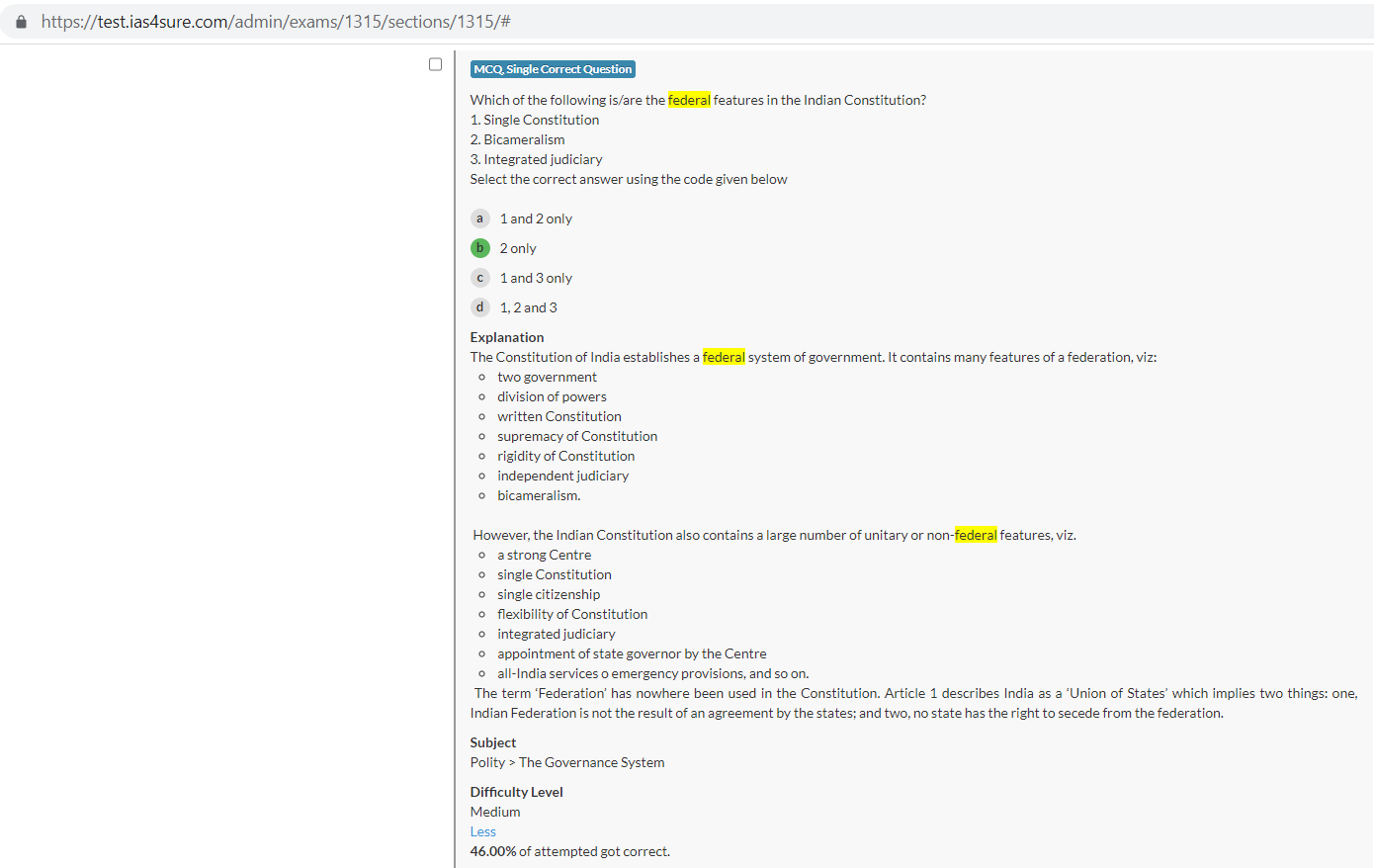
Task: Click the "1 and 3 only" answer text
Action: click(x=536, y=278)
